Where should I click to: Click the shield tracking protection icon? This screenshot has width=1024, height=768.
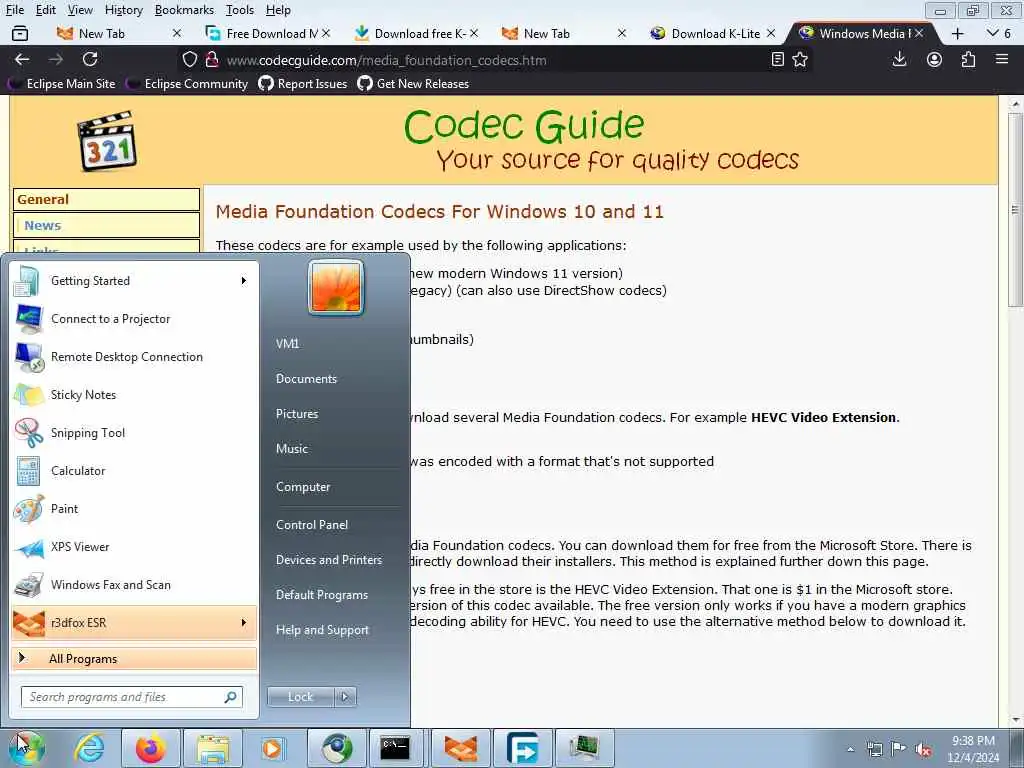189,60
